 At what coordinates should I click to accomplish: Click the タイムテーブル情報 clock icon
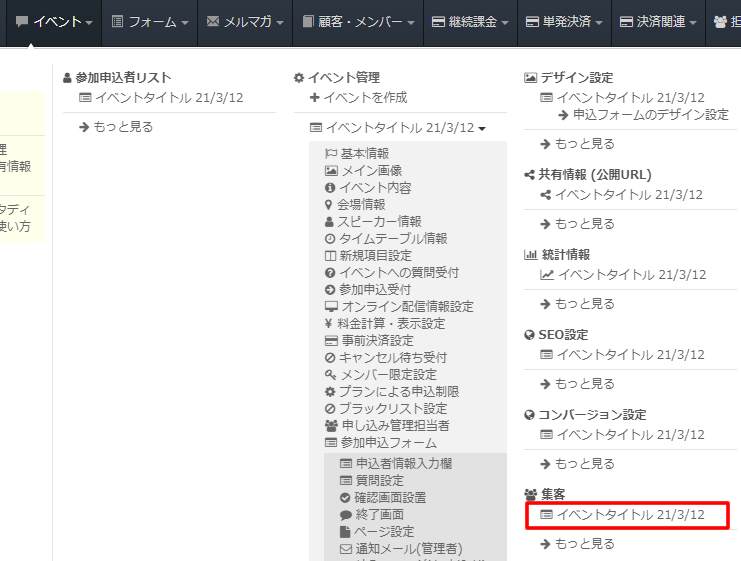click(330, 239)
